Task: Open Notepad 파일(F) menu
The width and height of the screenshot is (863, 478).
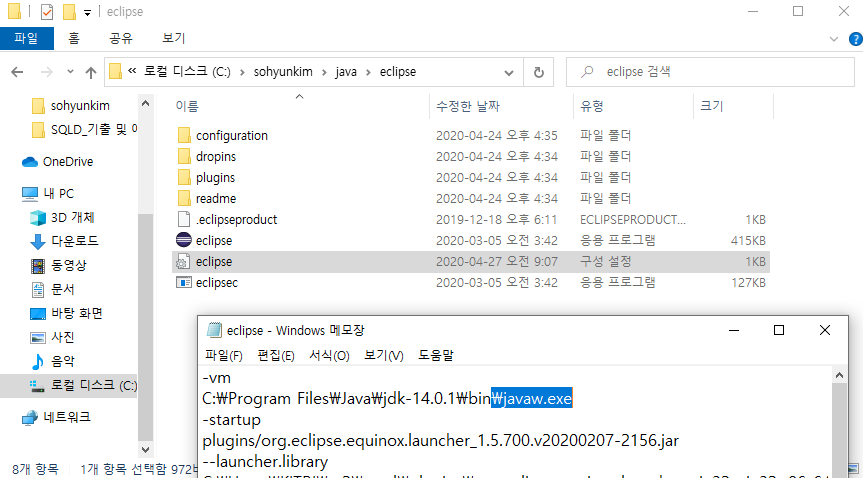Action: click(x=224, y=355)
